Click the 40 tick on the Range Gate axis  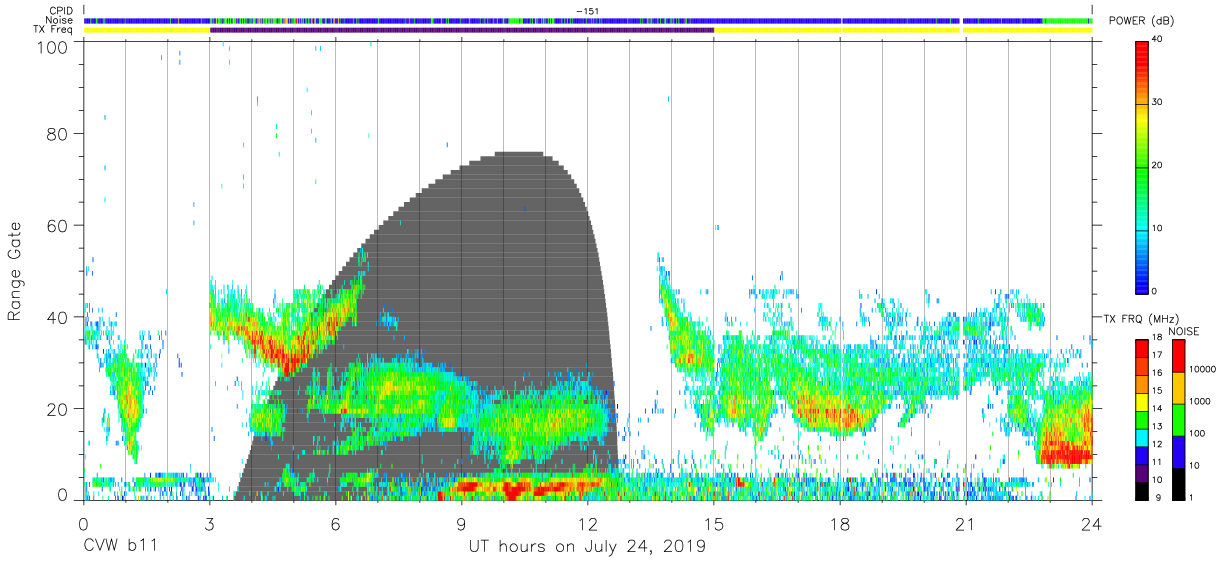coord(59,317)
